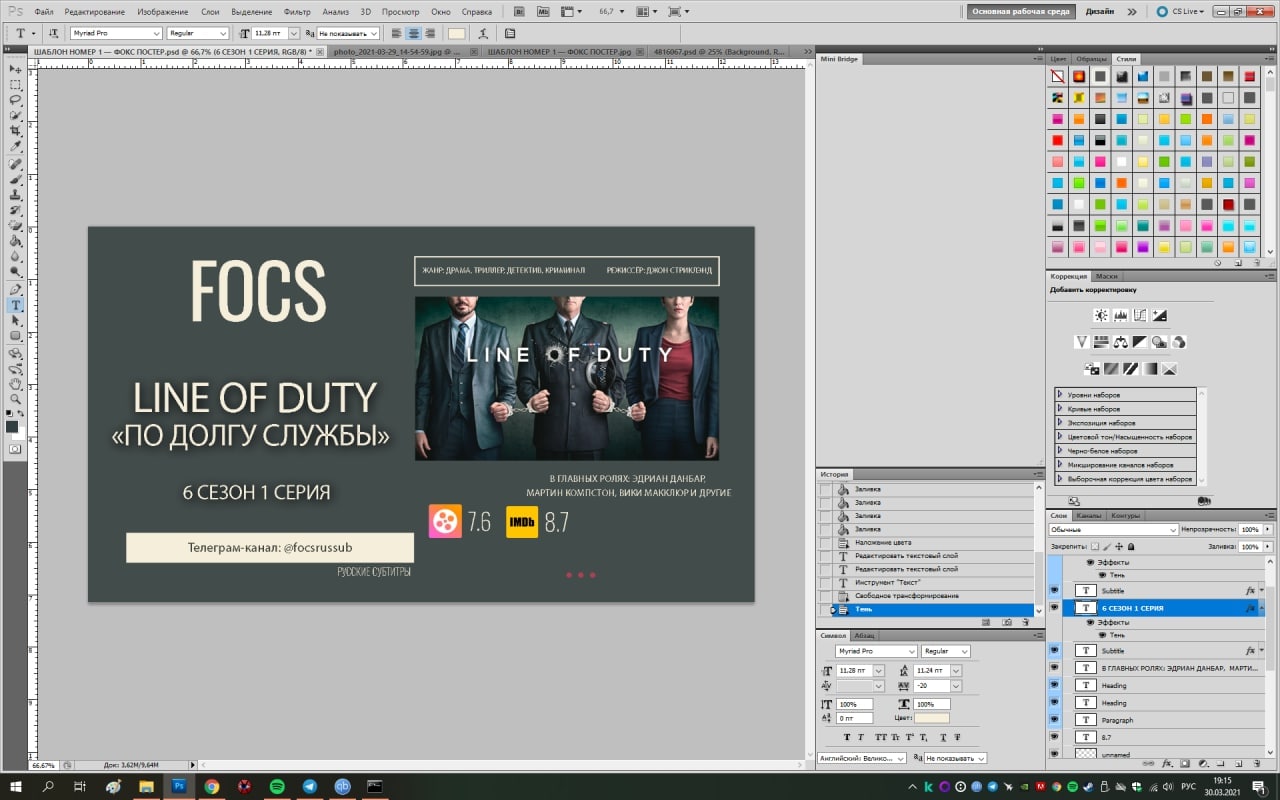The width and height of the screenshot is (1280, 800).
Task: Align text right in options bar
Action: (x=430, y=33)
